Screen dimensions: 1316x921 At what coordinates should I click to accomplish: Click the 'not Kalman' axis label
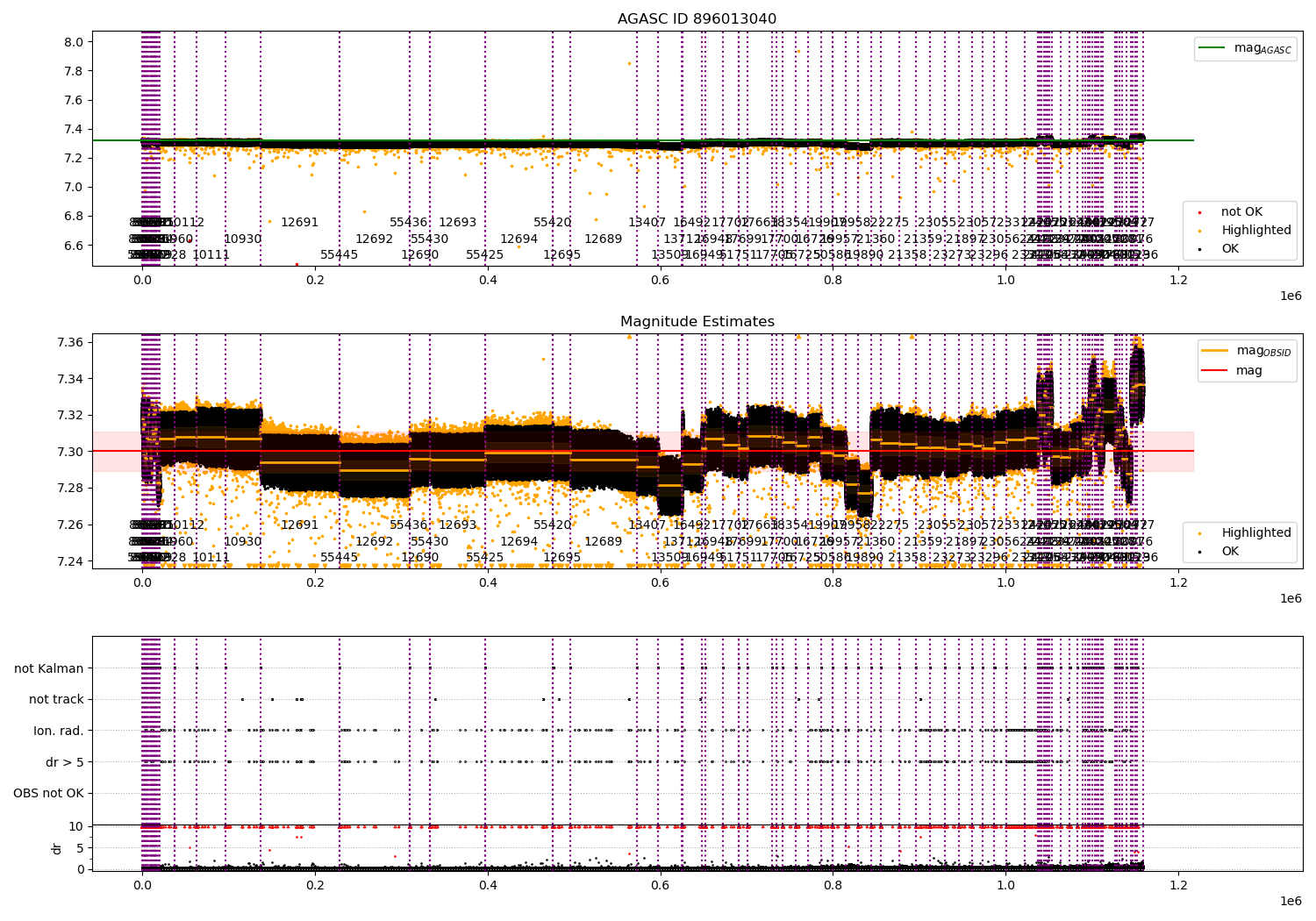coord(49,668)
